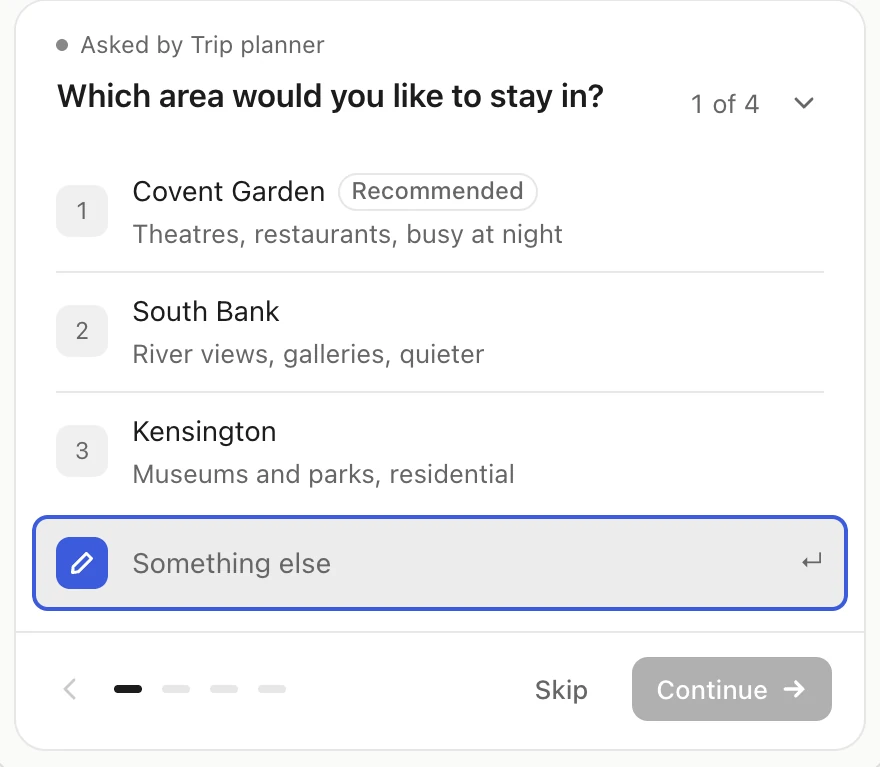Focus the Something else text field
The width and height of the screenshot is (880, 767).
(x=440, y=563)
